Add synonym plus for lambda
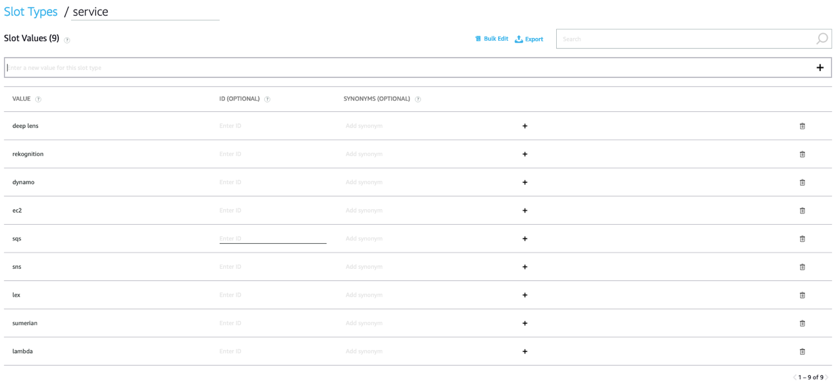 (x=525, y=351)
